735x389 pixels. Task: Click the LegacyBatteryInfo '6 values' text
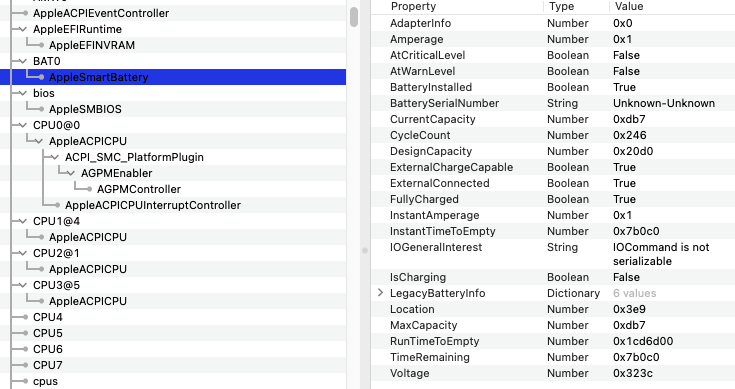pos(634,293)
